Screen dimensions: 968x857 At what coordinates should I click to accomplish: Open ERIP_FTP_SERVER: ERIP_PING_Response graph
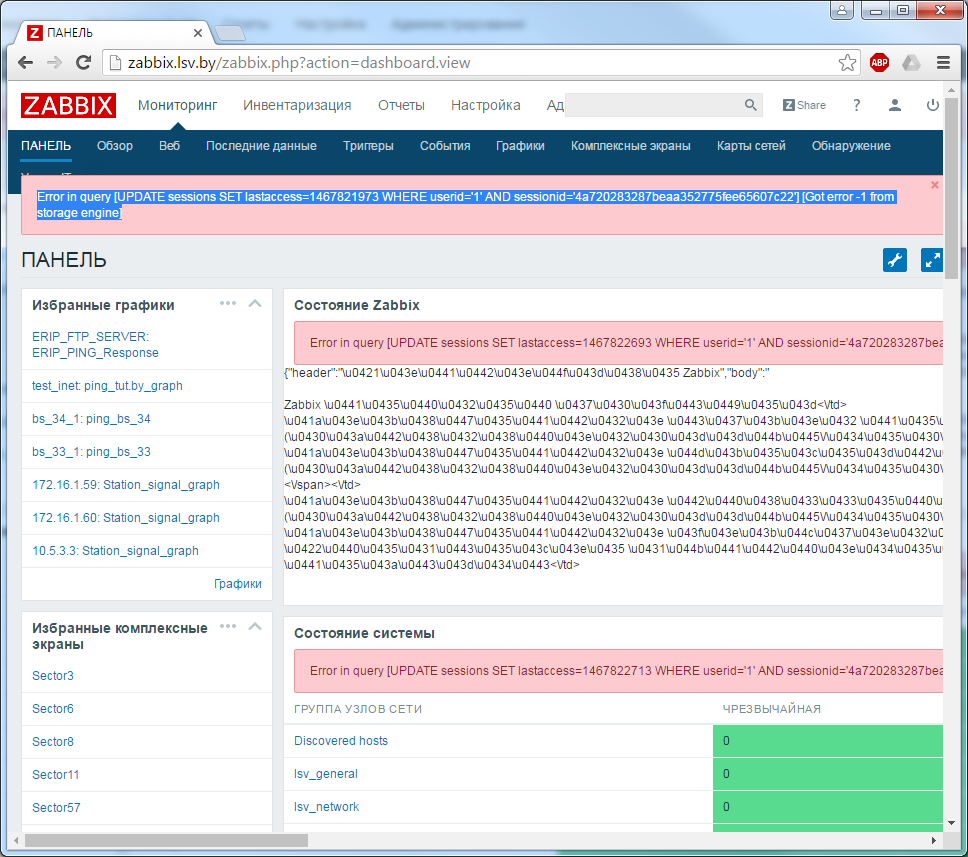coord(95,345)
